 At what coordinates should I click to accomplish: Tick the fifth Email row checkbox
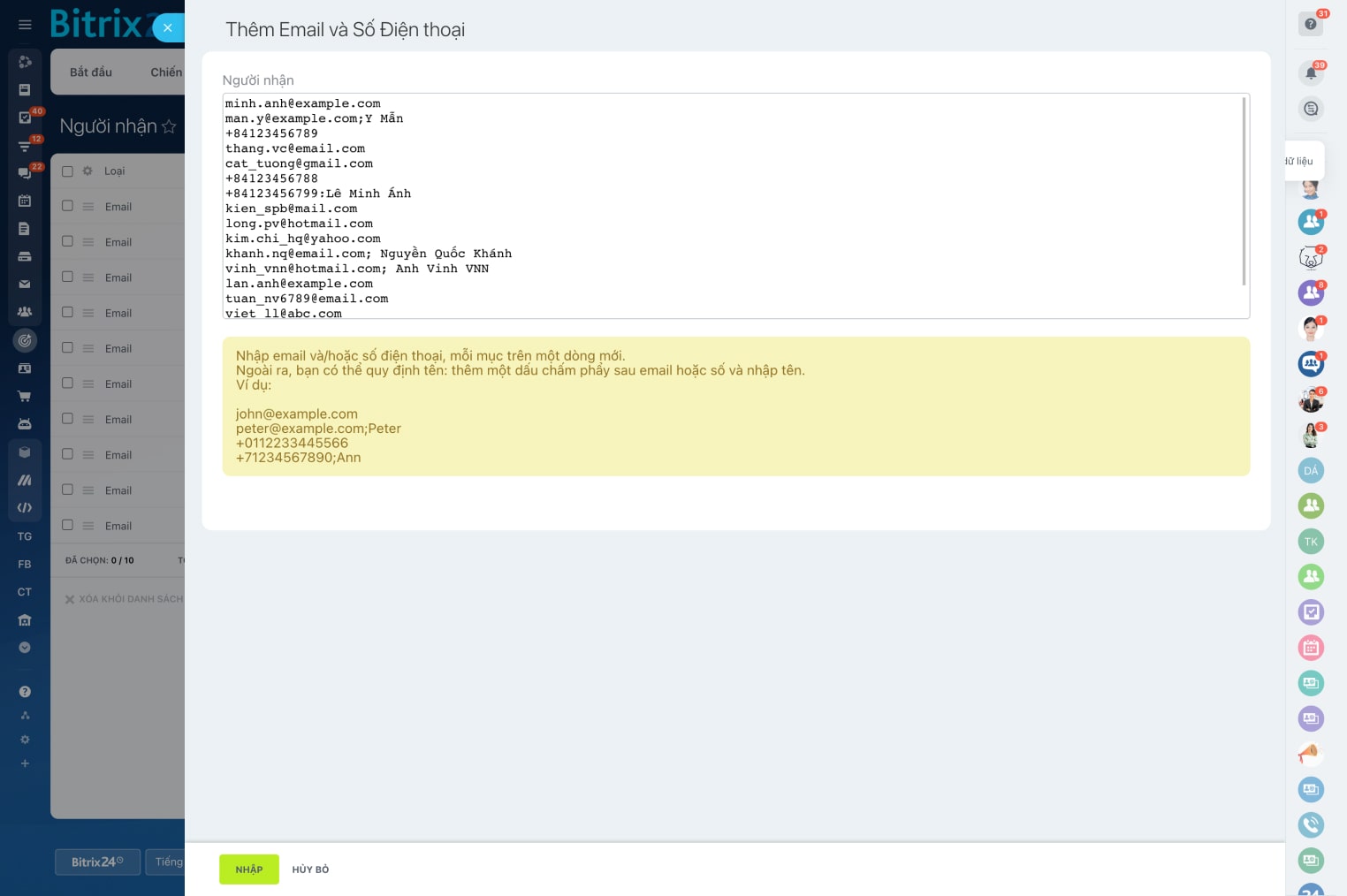[x=67, y=347]
